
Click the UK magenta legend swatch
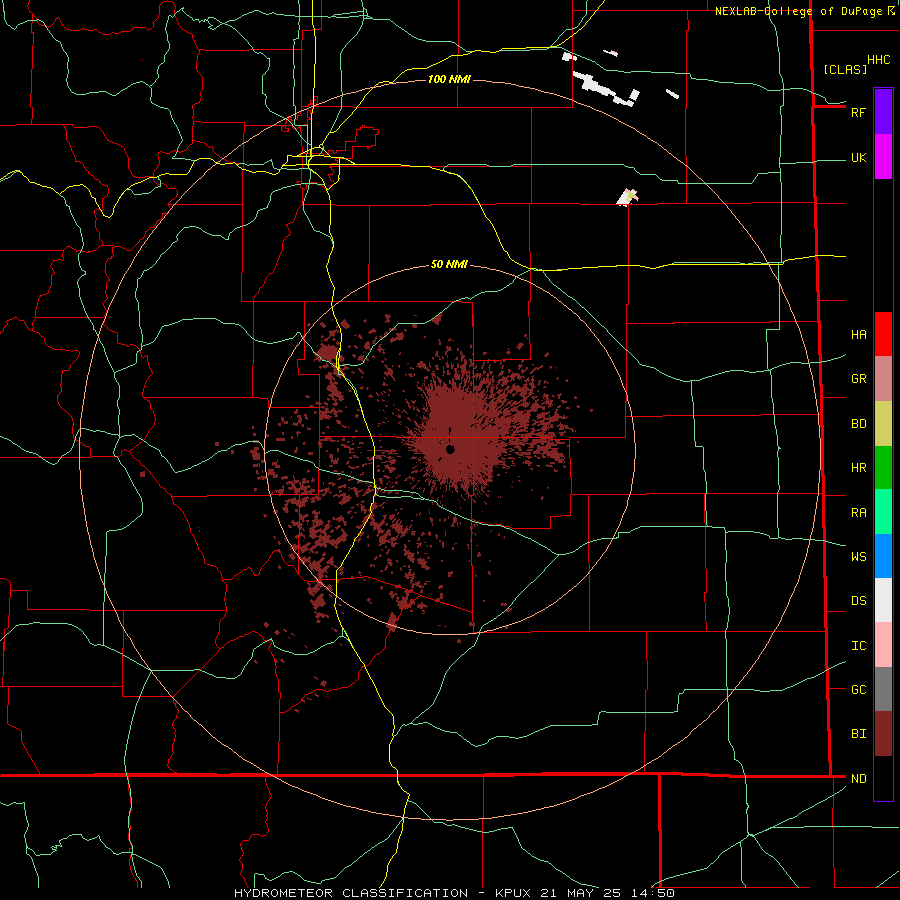click(883, 157)
